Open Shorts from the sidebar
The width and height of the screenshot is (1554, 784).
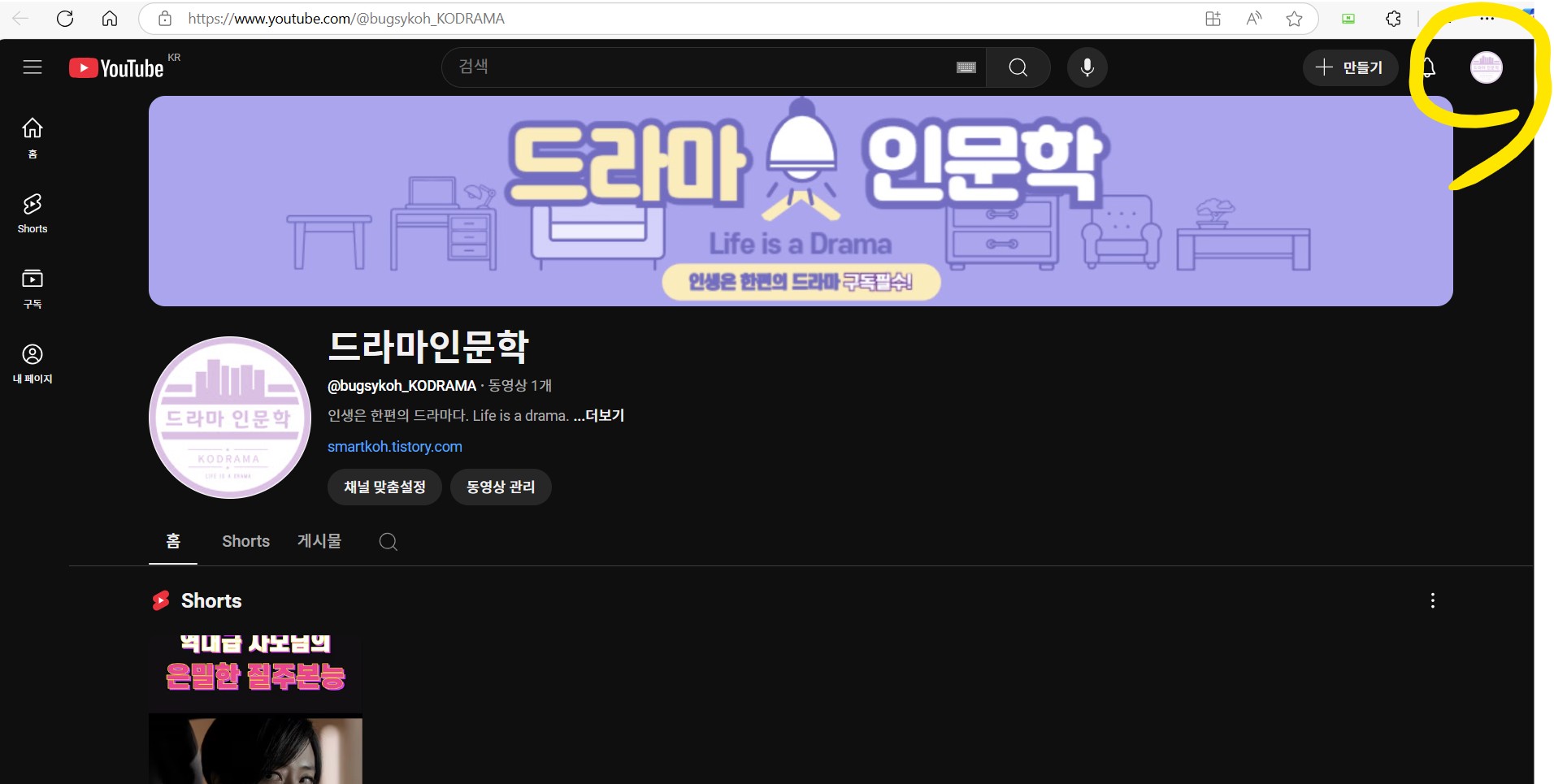[33, 214]
